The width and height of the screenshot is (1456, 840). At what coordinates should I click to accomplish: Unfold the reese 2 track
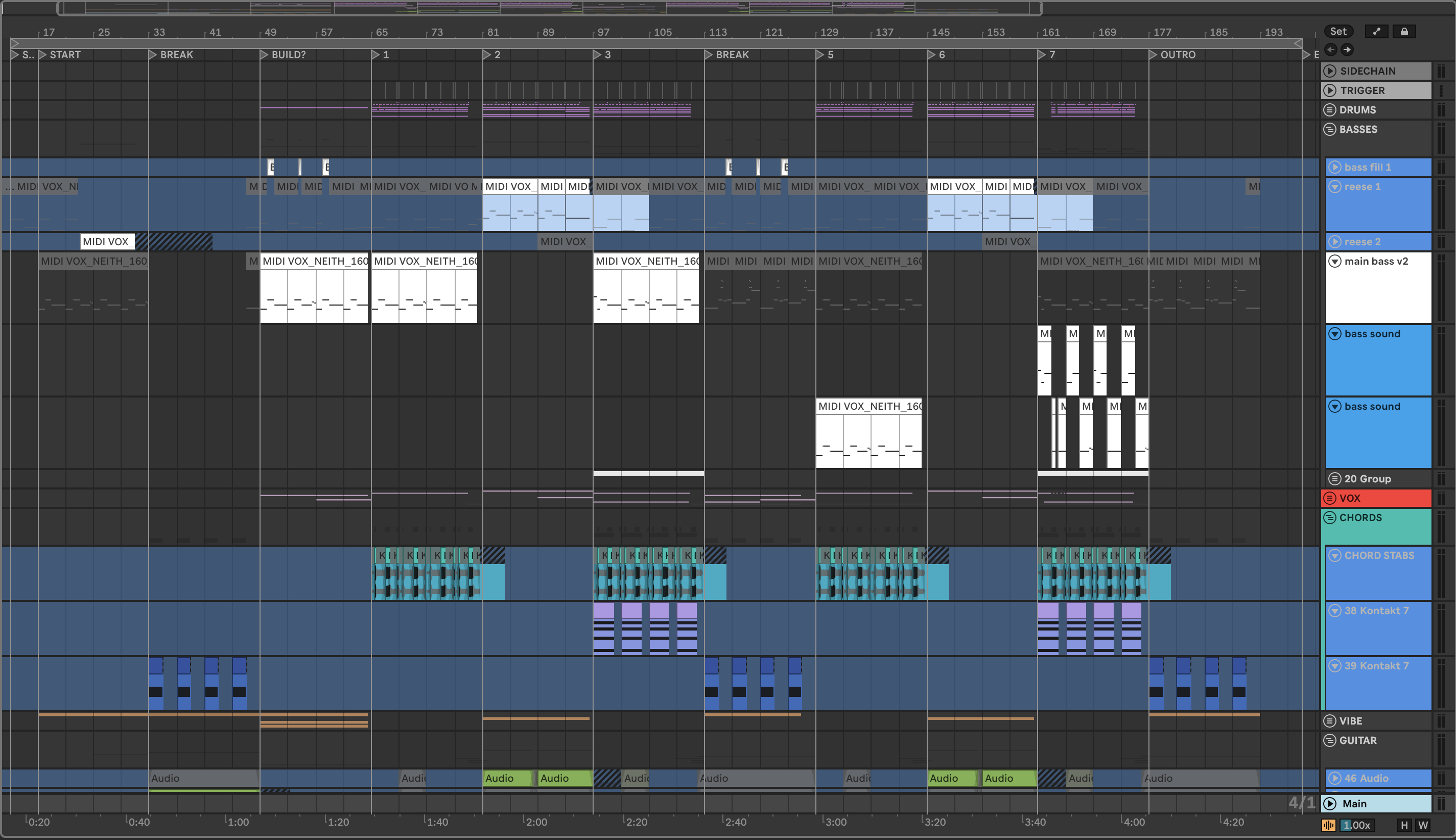(x=1335, y=242)
